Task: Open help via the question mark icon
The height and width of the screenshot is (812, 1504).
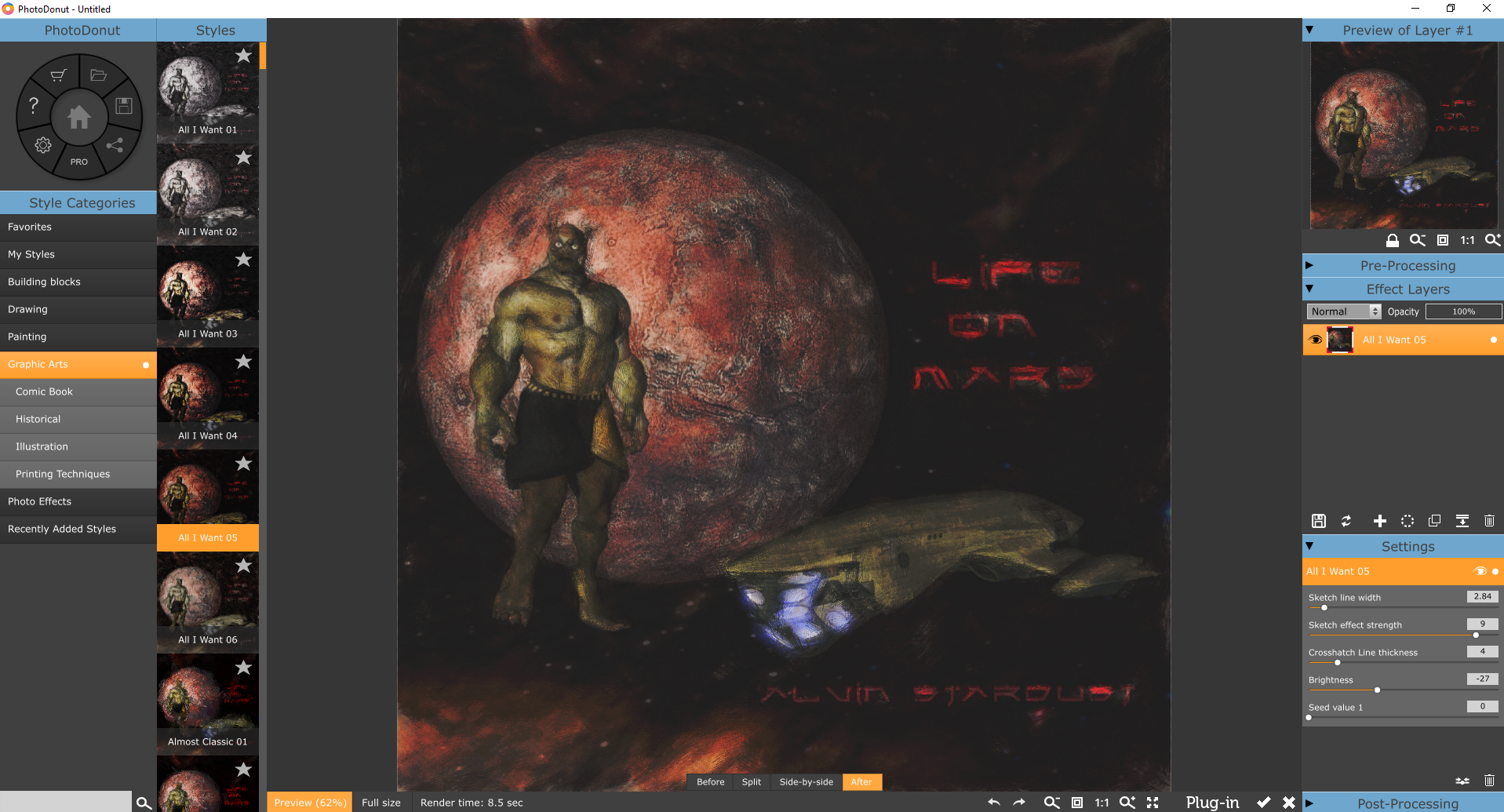Action: click(33, 105)
